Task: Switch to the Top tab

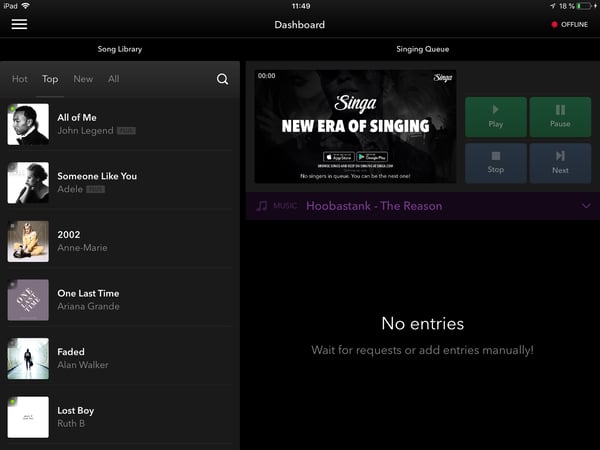Action: click(x=50, y=79)
